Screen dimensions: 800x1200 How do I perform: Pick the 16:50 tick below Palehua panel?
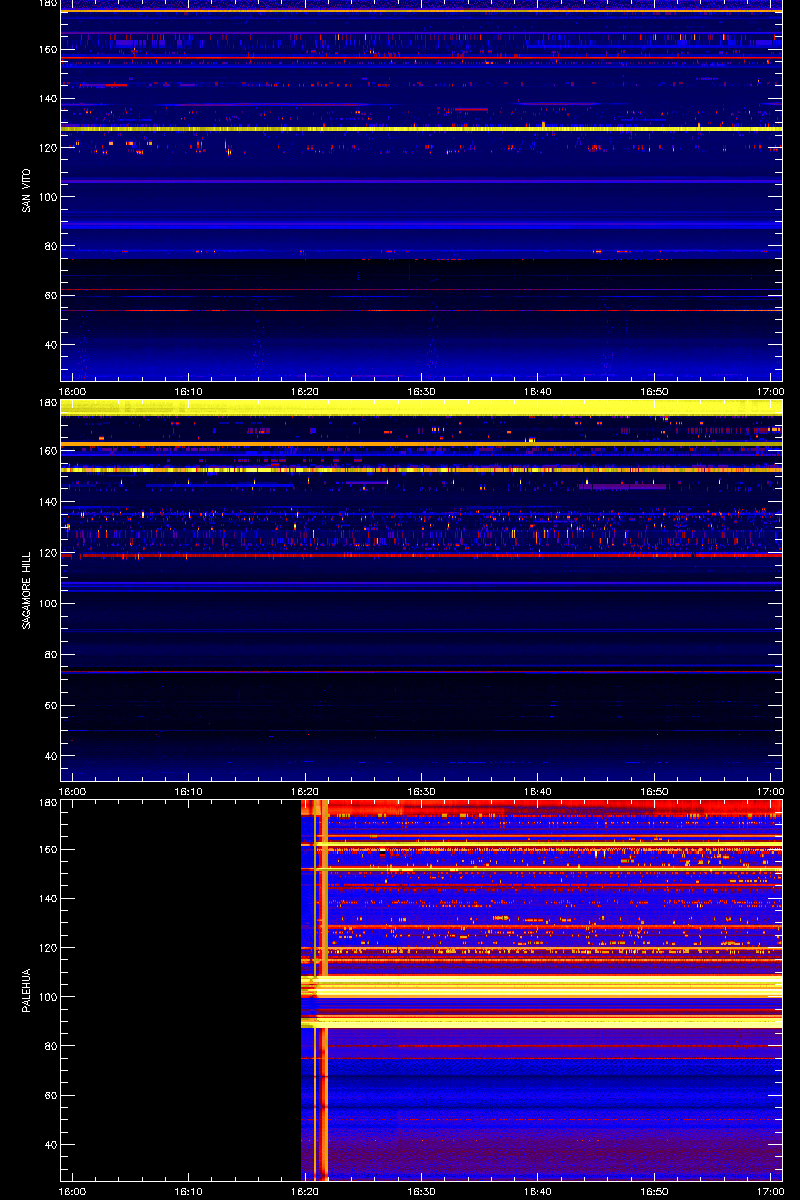point(655,1191)
